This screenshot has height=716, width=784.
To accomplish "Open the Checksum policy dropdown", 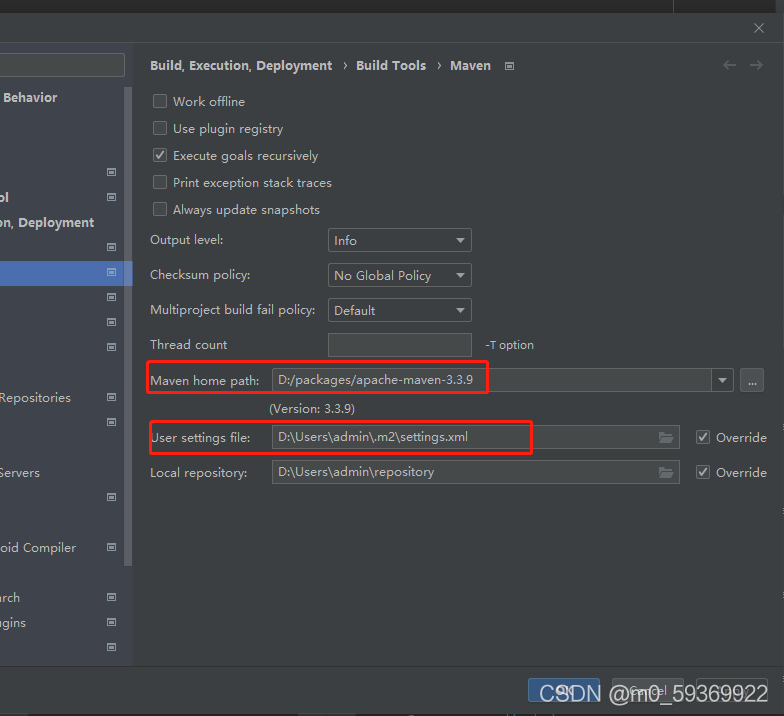I will click(400, 276).
